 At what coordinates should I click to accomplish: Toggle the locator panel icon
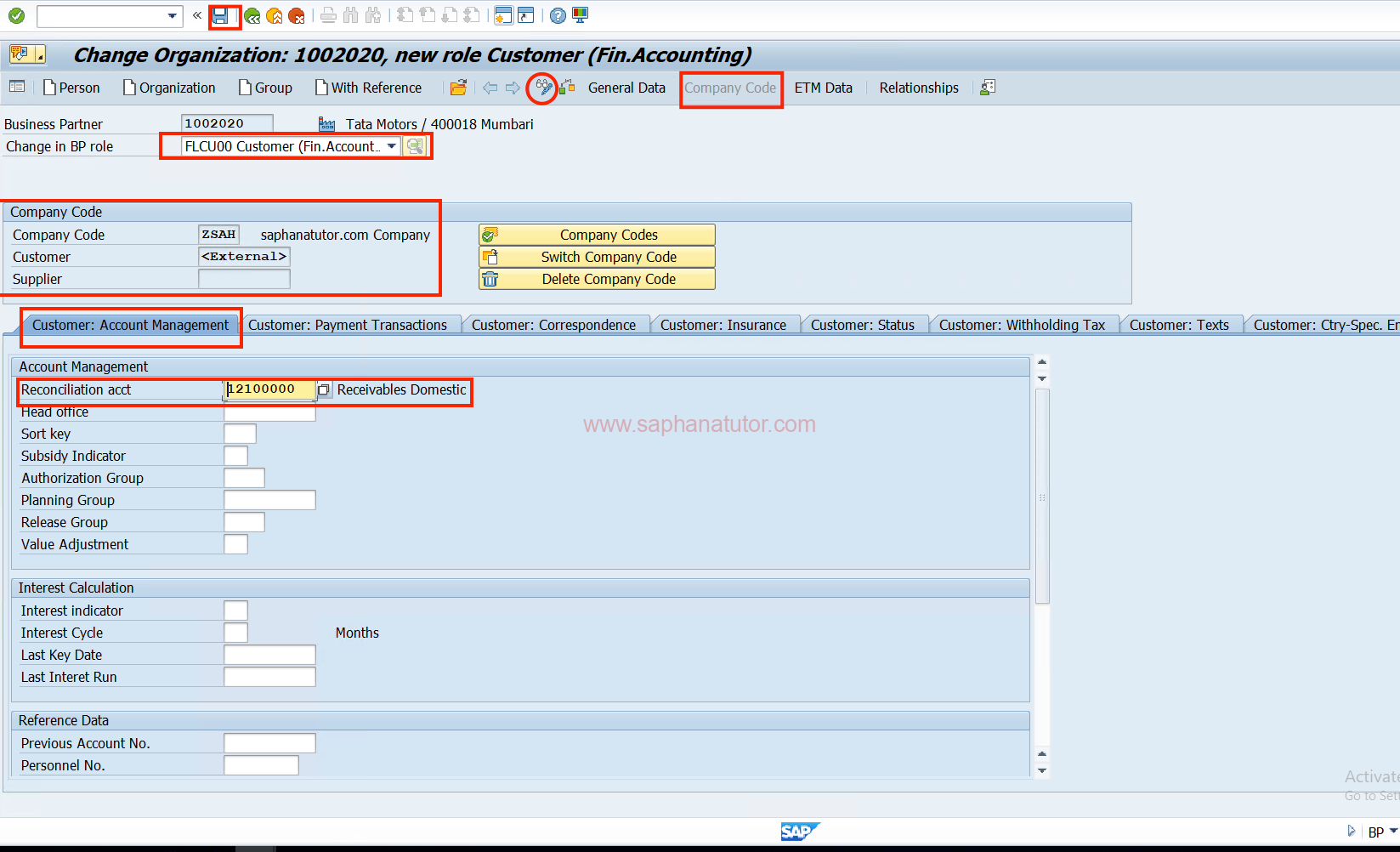16,88
